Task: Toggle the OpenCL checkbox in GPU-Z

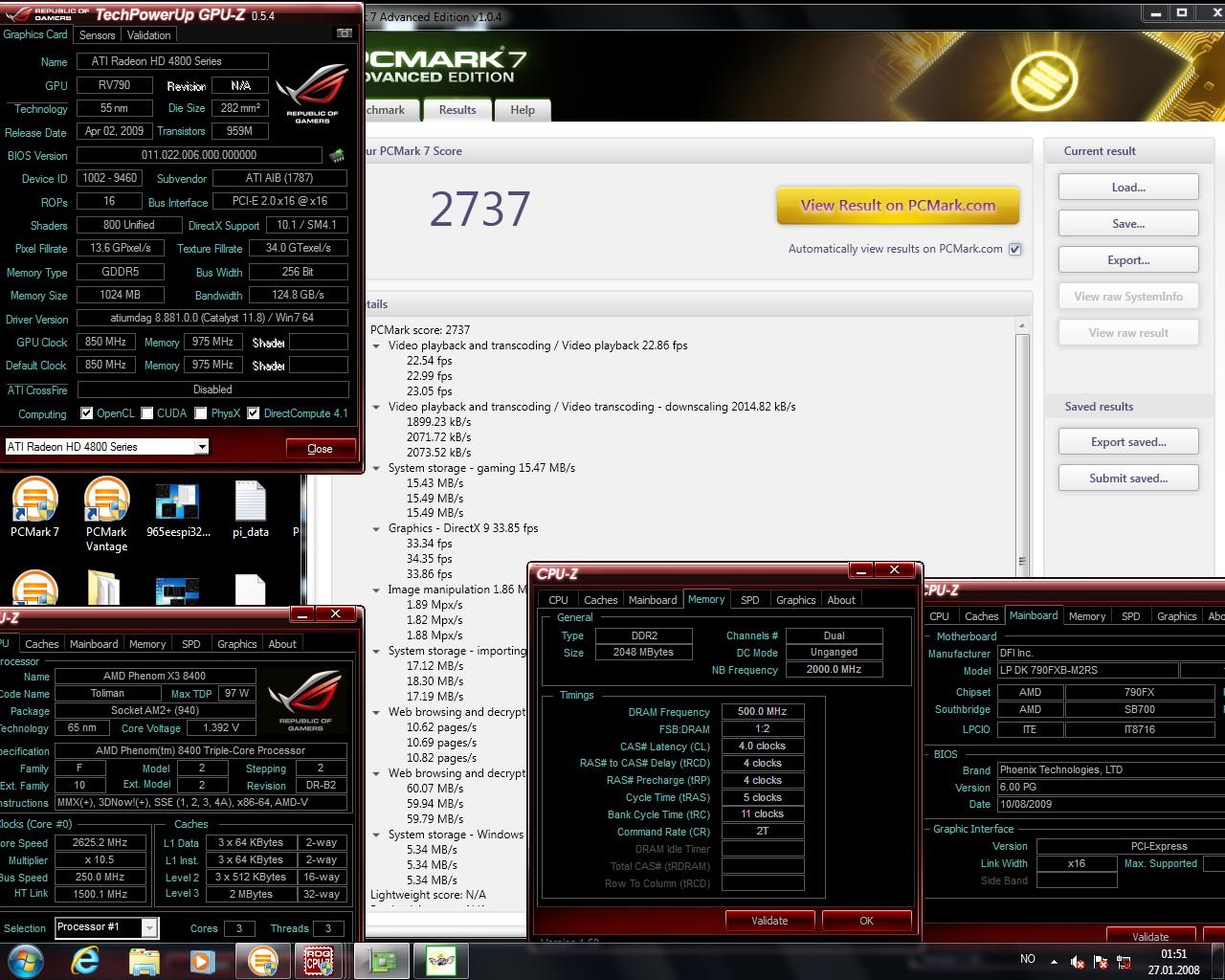Action: click(x=87, y=413)
